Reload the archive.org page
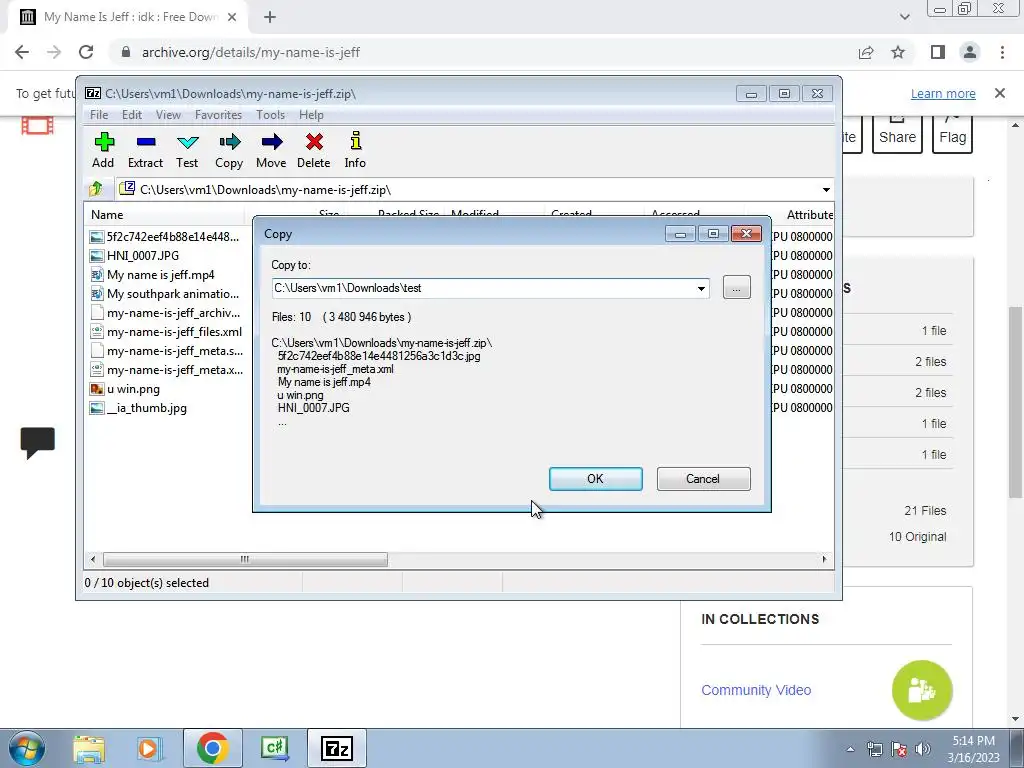The width and height of the screenshot is (1024, 768). [86, 52]
